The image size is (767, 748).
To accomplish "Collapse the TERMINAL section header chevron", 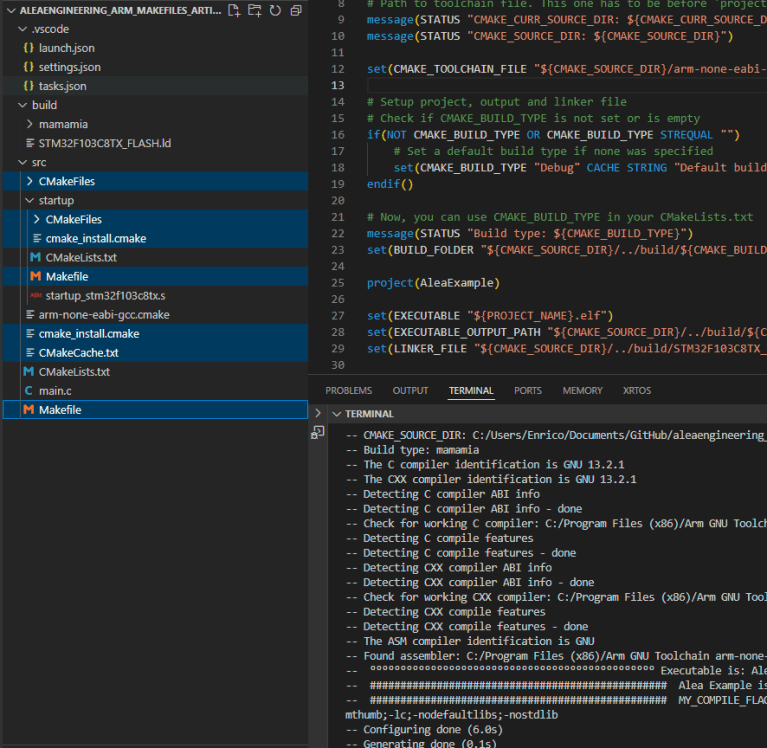I will point(337,414).
